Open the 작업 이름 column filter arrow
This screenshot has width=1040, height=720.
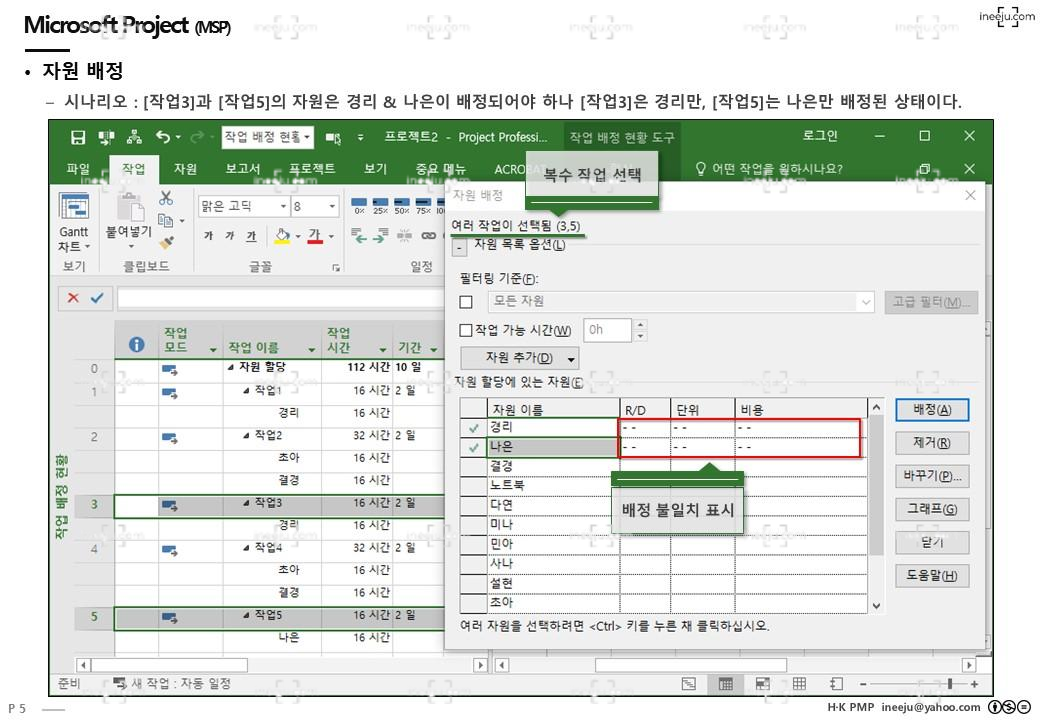pyautogui.click(x=311, y=349)
